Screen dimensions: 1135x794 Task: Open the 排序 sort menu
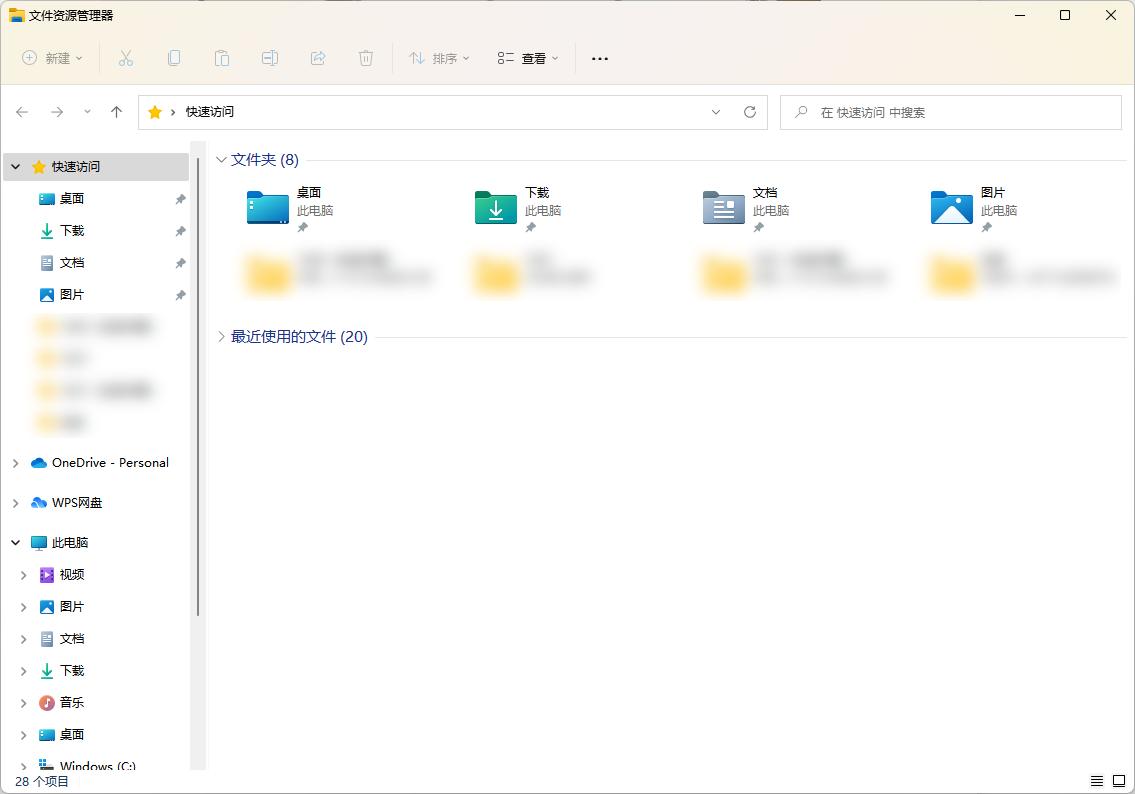click(x=439, y=58)
